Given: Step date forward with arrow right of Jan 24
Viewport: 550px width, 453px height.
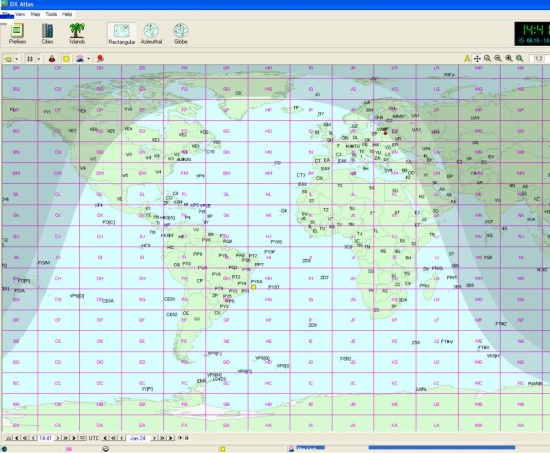Looking at the screenshot, I should point(154,438).
